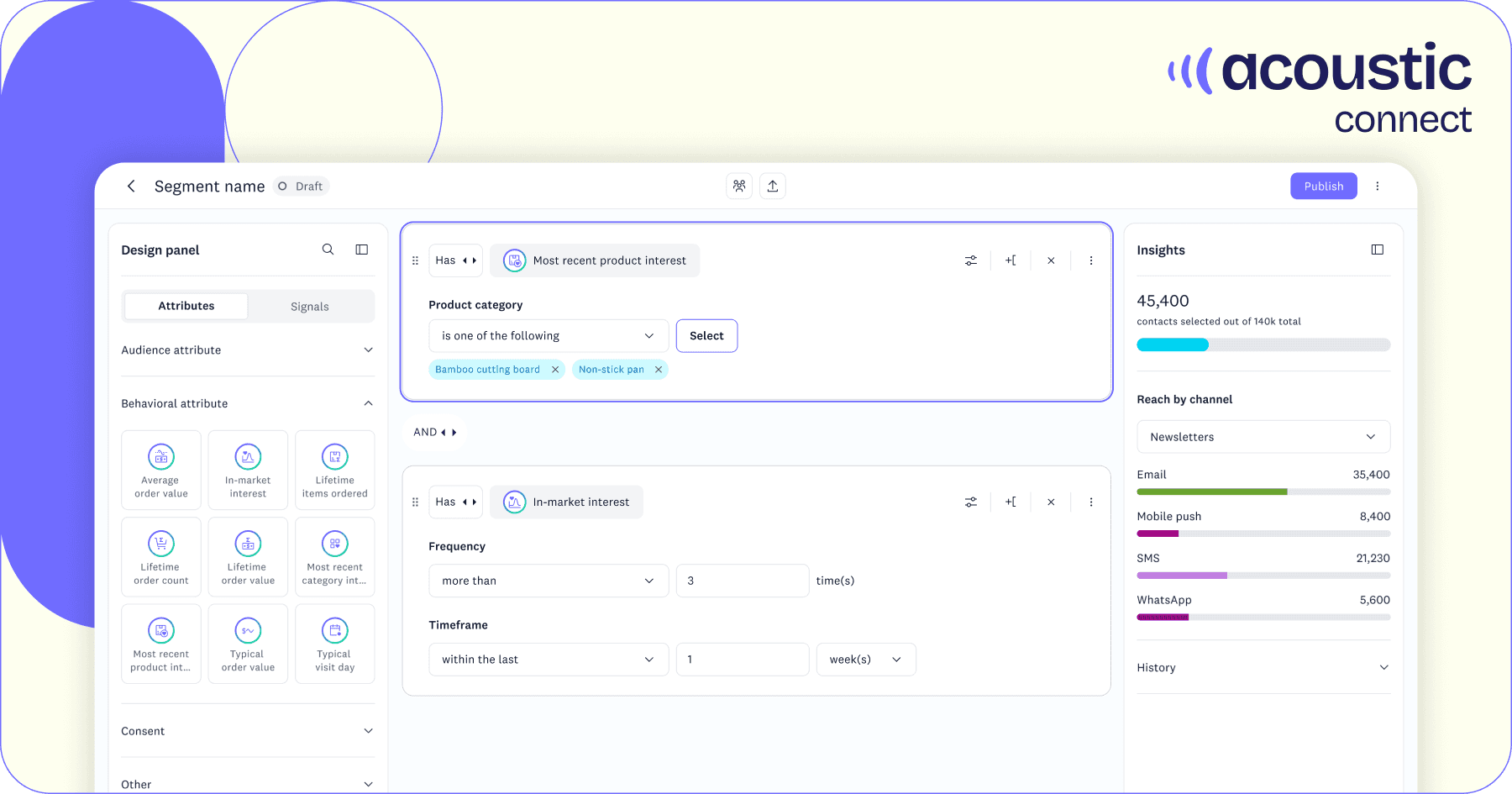Click the Publish button
Image resolution: width=1512 pixels, height=794 pixels.
click(x=1323, y=187)
